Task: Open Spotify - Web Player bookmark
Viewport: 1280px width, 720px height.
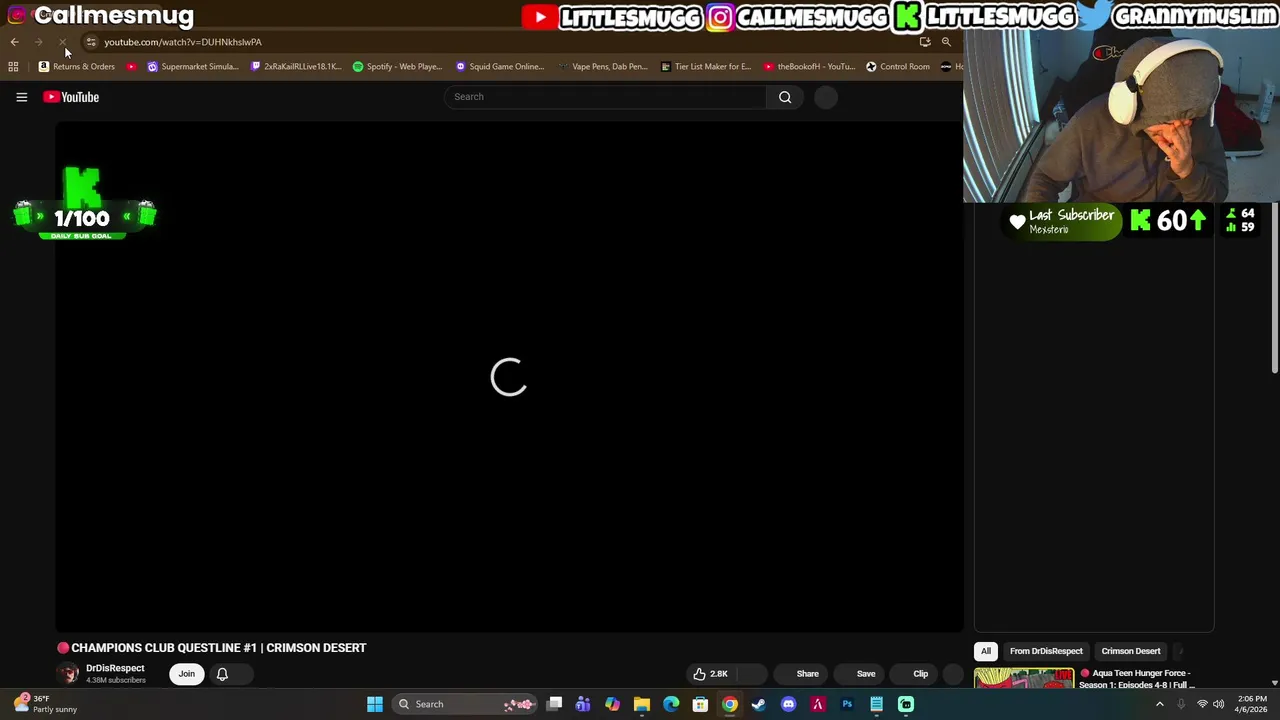Action: point(397,67)
